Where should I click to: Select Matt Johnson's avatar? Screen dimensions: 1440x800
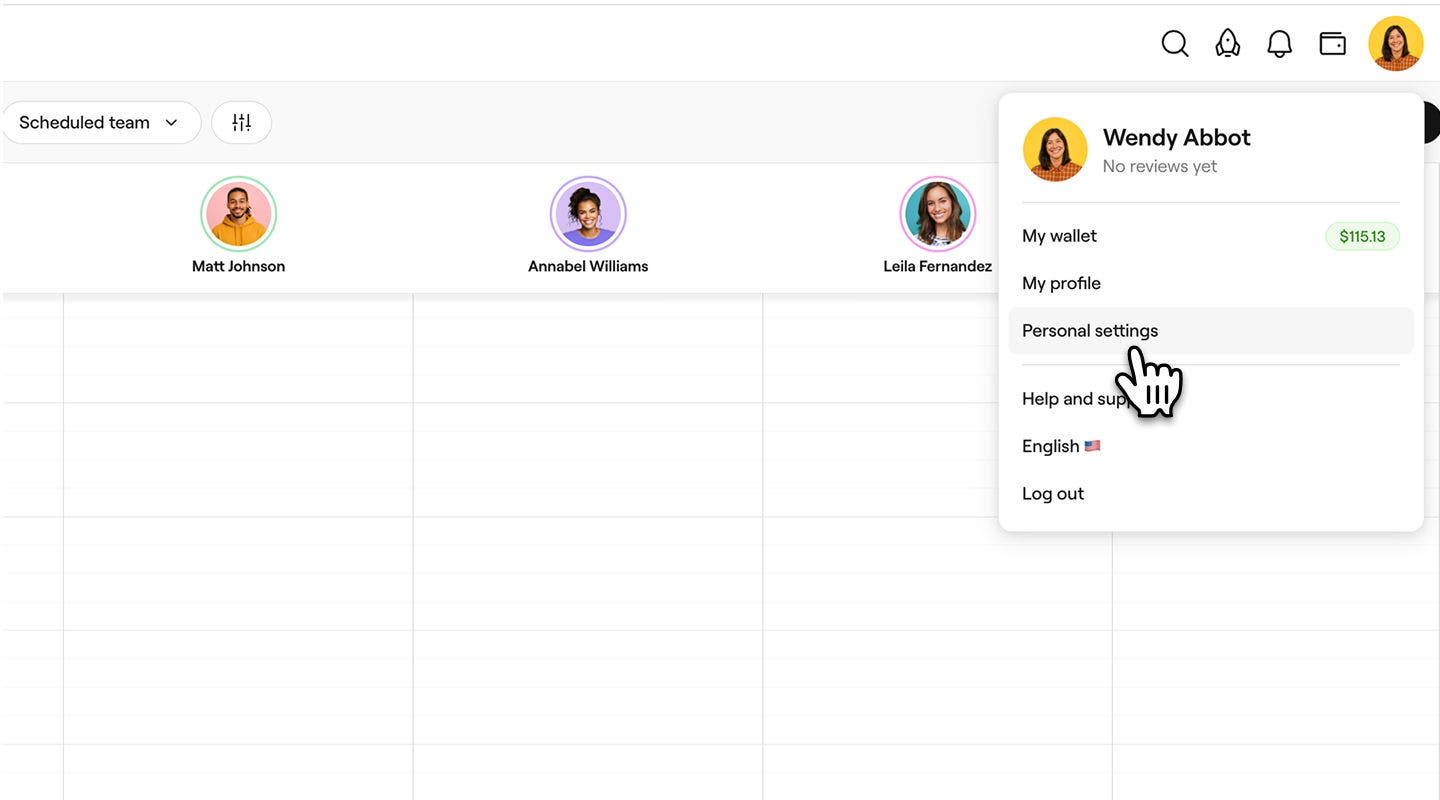pyautogui.click(x=238, y=214)
